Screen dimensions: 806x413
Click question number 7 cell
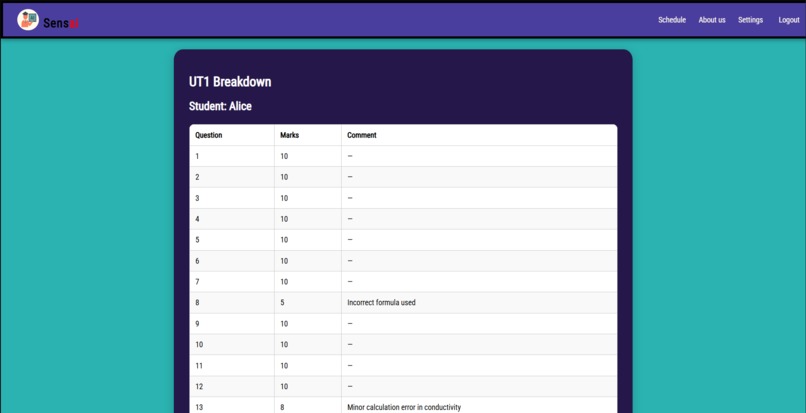(x=232, y=282)
